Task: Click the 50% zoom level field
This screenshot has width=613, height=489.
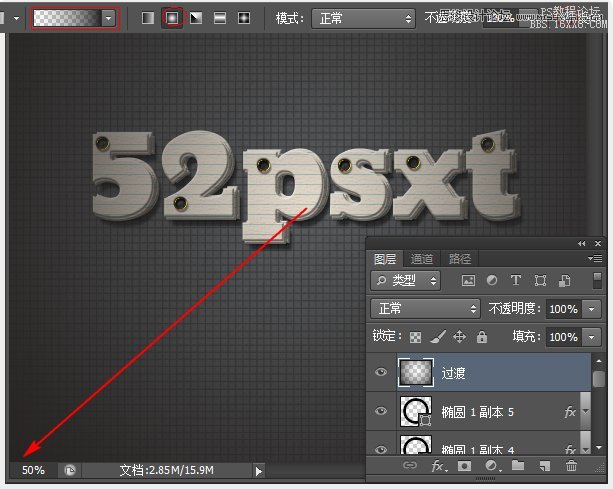Action: [33, 470]
